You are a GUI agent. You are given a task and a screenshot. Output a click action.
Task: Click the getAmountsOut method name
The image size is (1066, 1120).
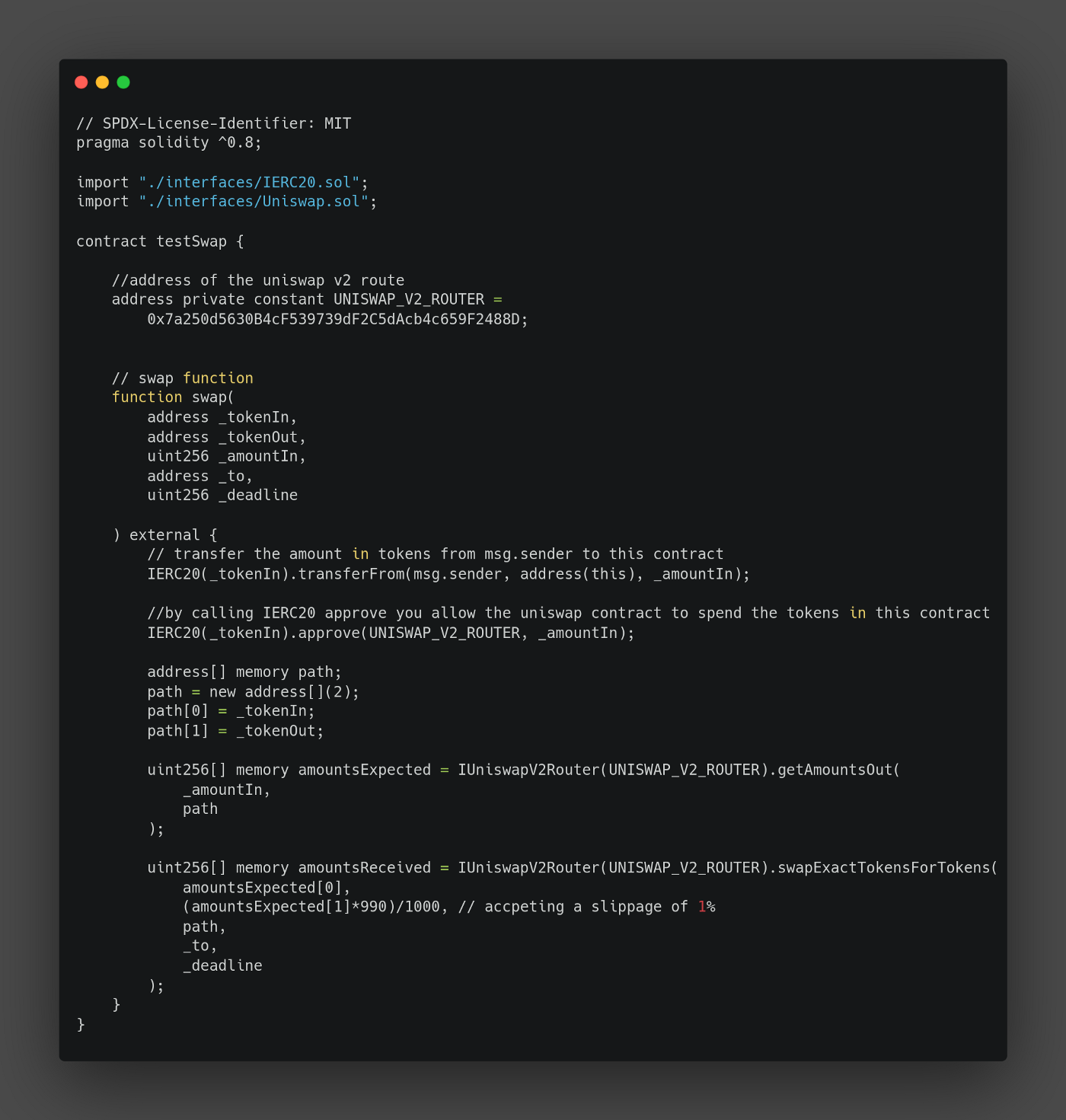pos(835,770)
